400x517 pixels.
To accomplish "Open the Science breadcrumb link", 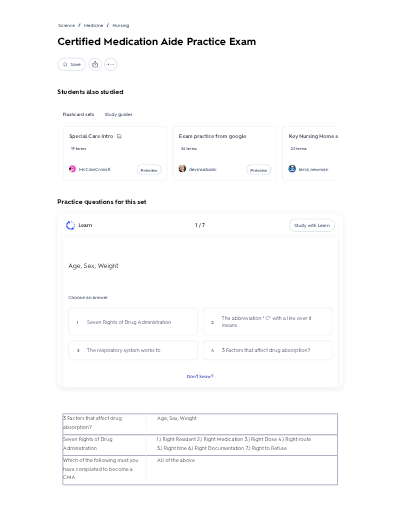I will pyautogui.click(x=67, y=25).
